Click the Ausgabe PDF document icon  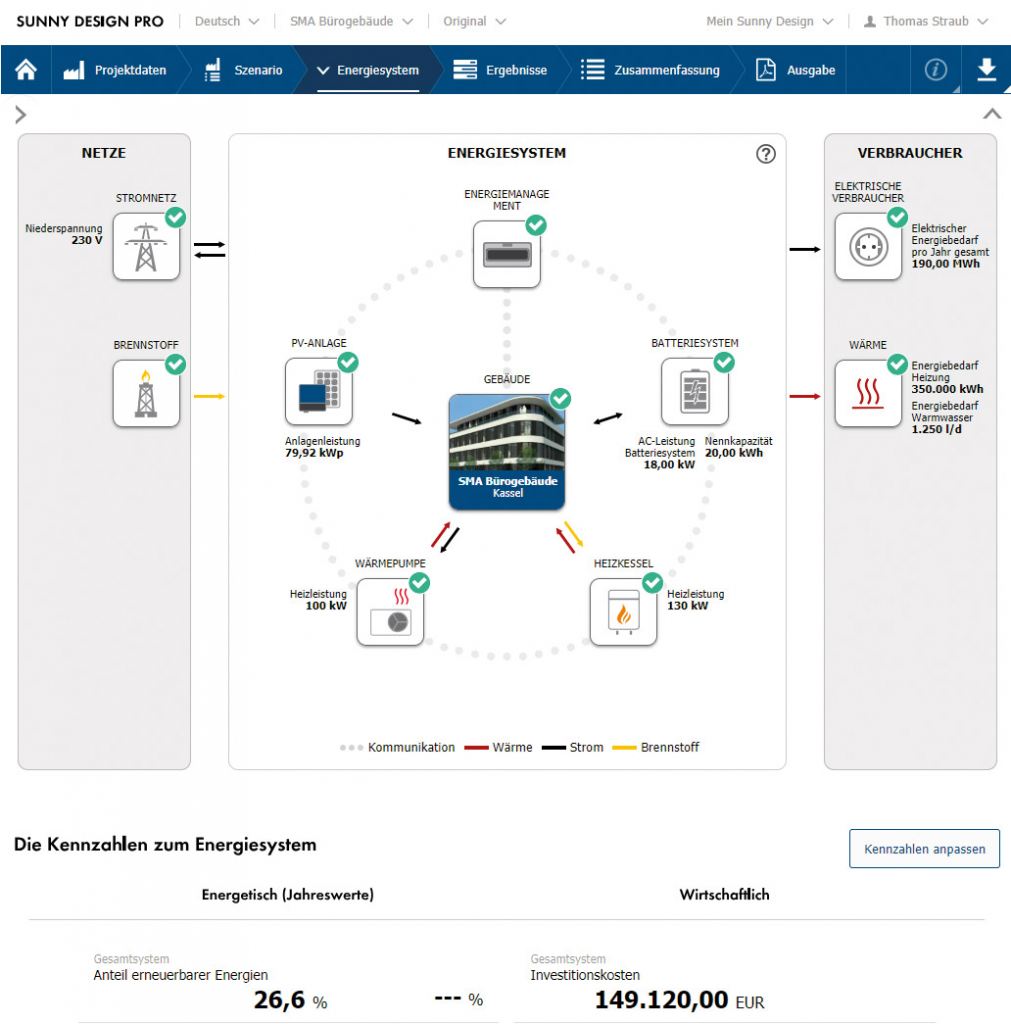765,70
